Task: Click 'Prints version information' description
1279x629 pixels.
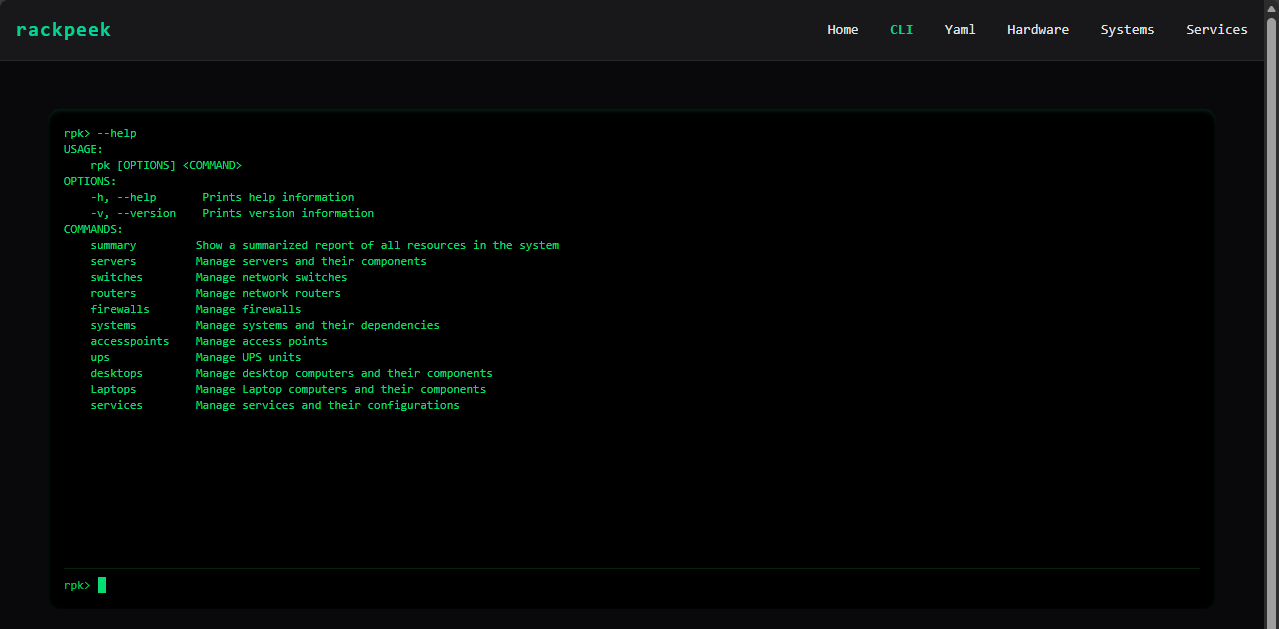Action: tap(288, 213)
